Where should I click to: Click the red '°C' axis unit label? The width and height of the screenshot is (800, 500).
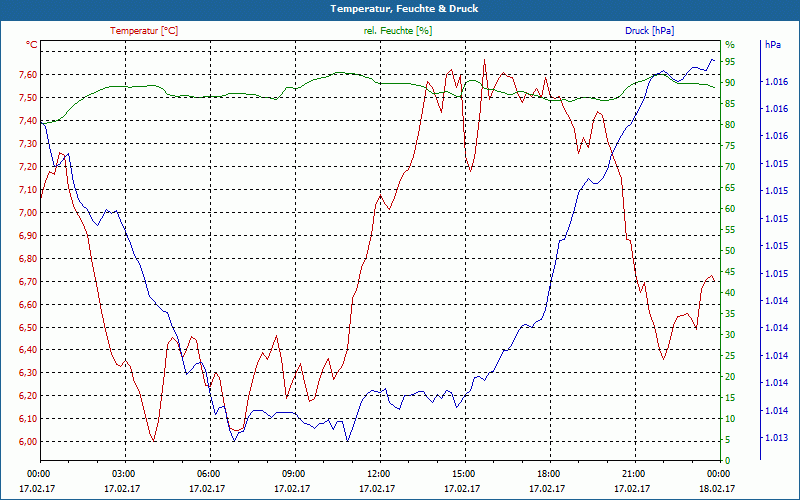tap(32, 45)
